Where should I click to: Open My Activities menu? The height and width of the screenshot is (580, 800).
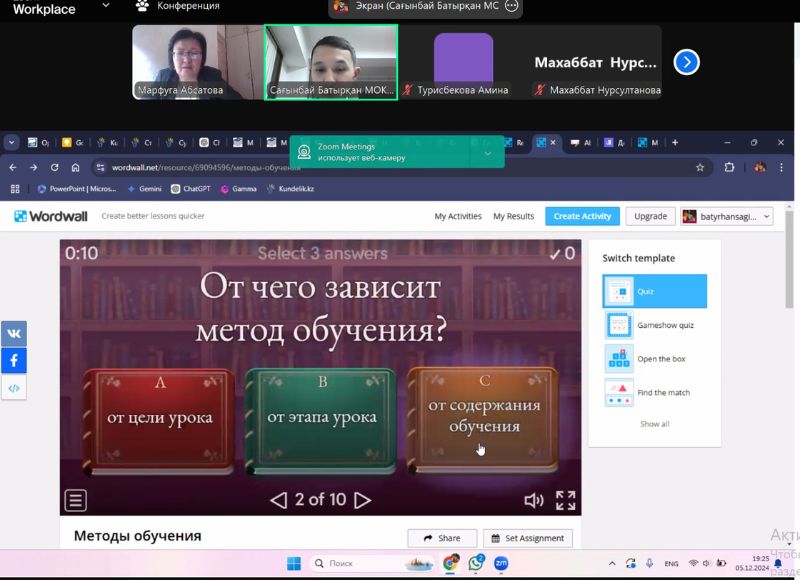coord(458,216)
